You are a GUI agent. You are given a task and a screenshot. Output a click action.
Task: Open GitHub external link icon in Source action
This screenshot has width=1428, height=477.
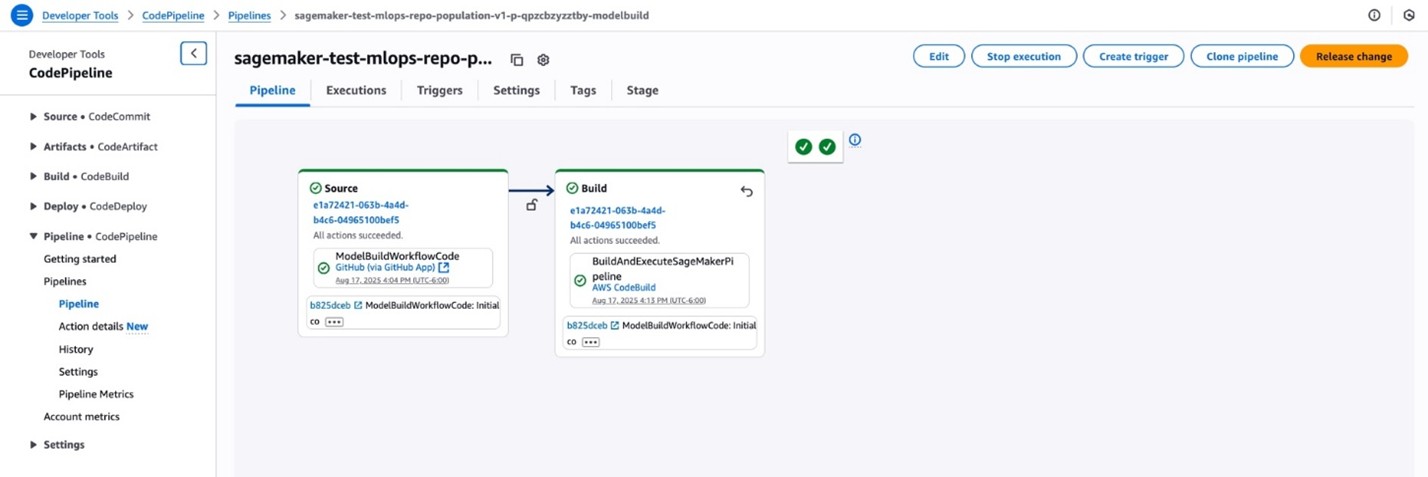pos(444,268)
